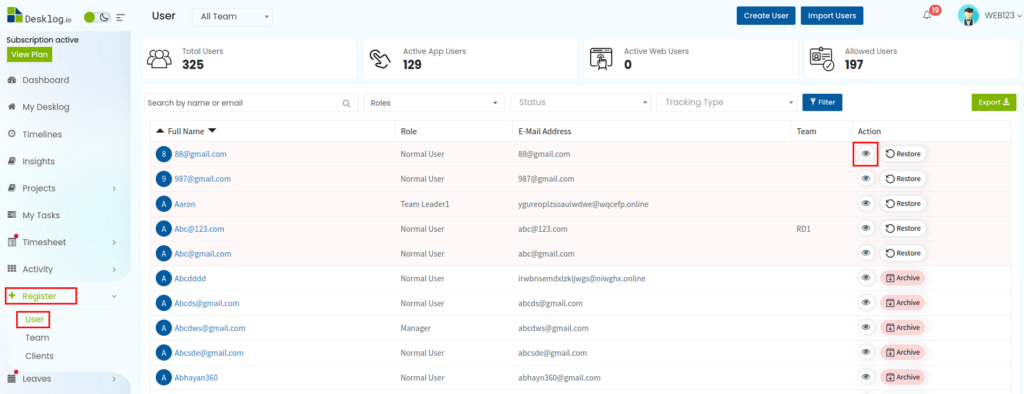The image size is (1024, 394).
Task: Click the Dashboard sidebar icon
Action: click(11, 80)
